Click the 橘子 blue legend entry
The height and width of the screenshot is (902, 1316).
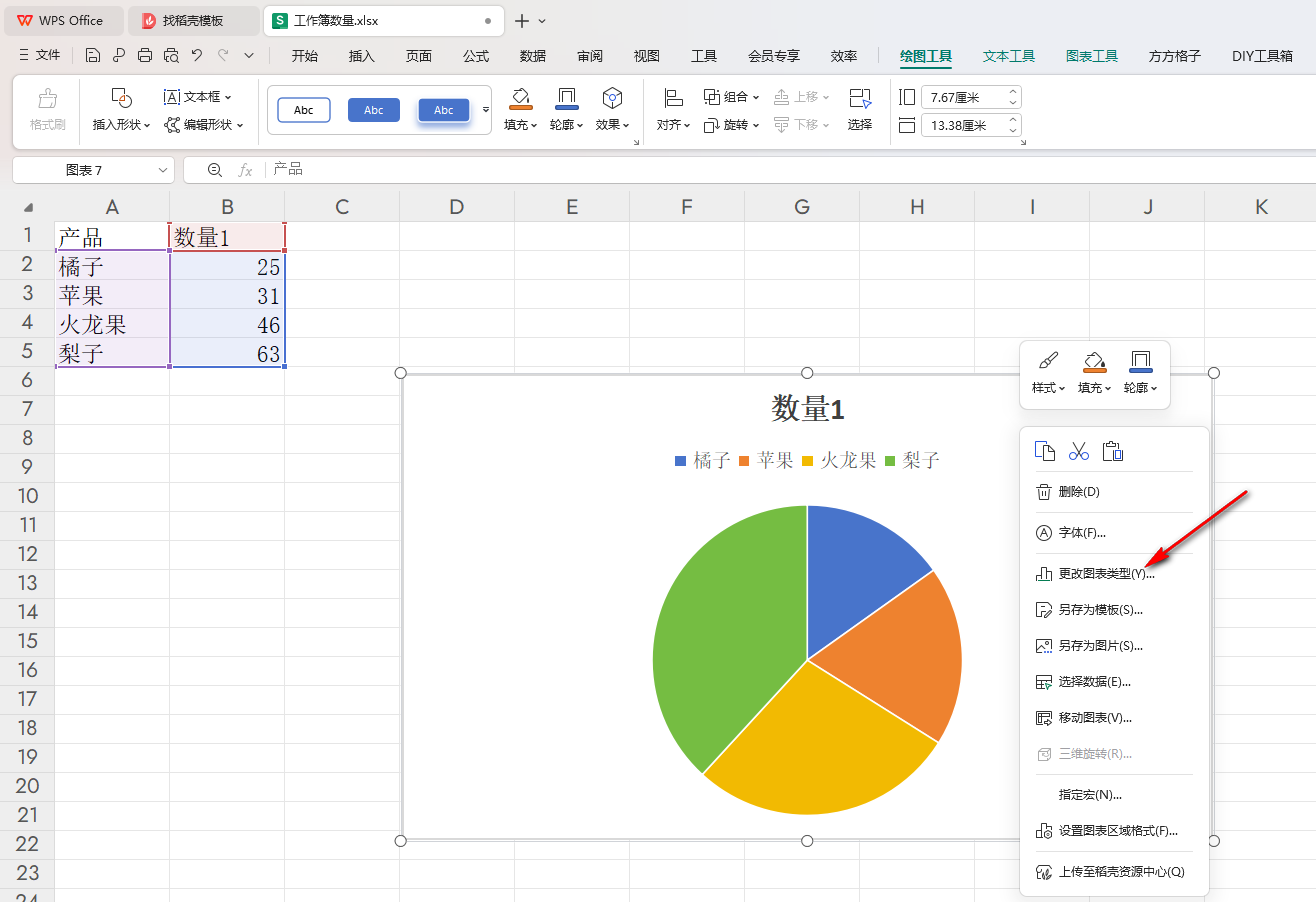(703, 461)
